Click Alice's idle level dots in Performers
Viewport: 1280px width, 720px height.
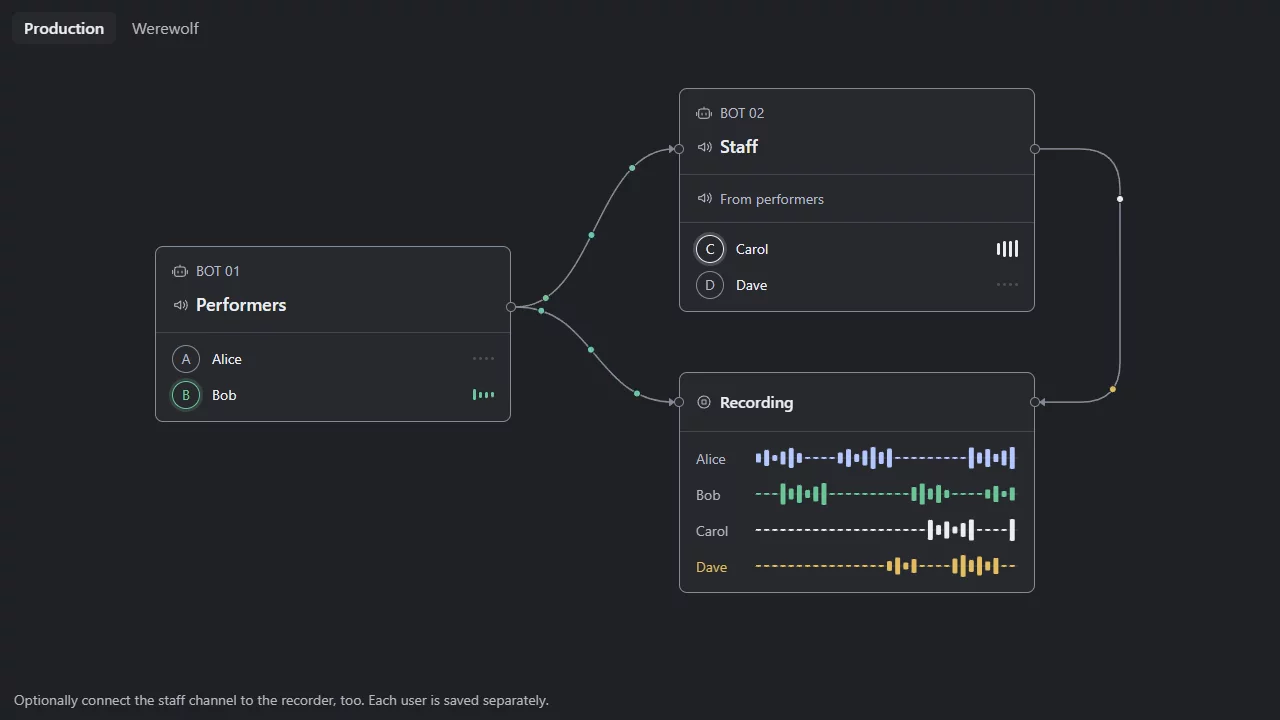tap(483, 359)
